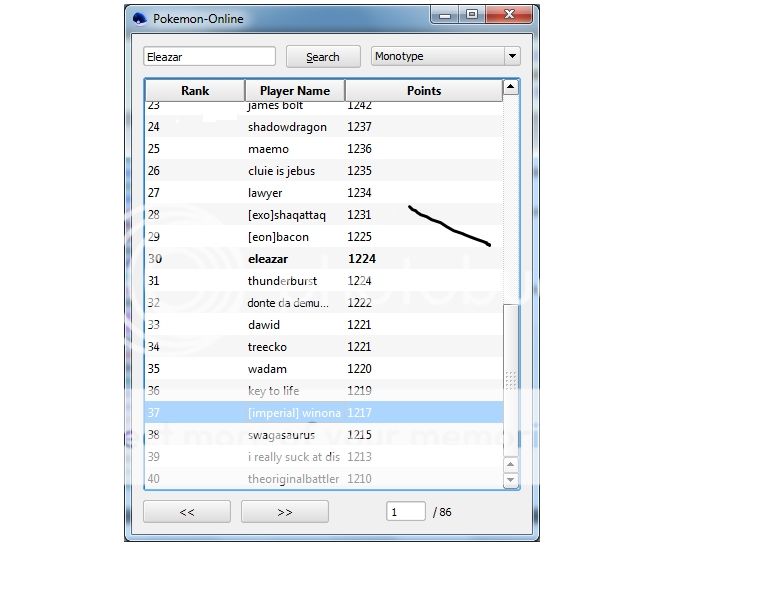Go to previous page with << button
The height and width of the screenshot is (614, 768).
(187, 512)
